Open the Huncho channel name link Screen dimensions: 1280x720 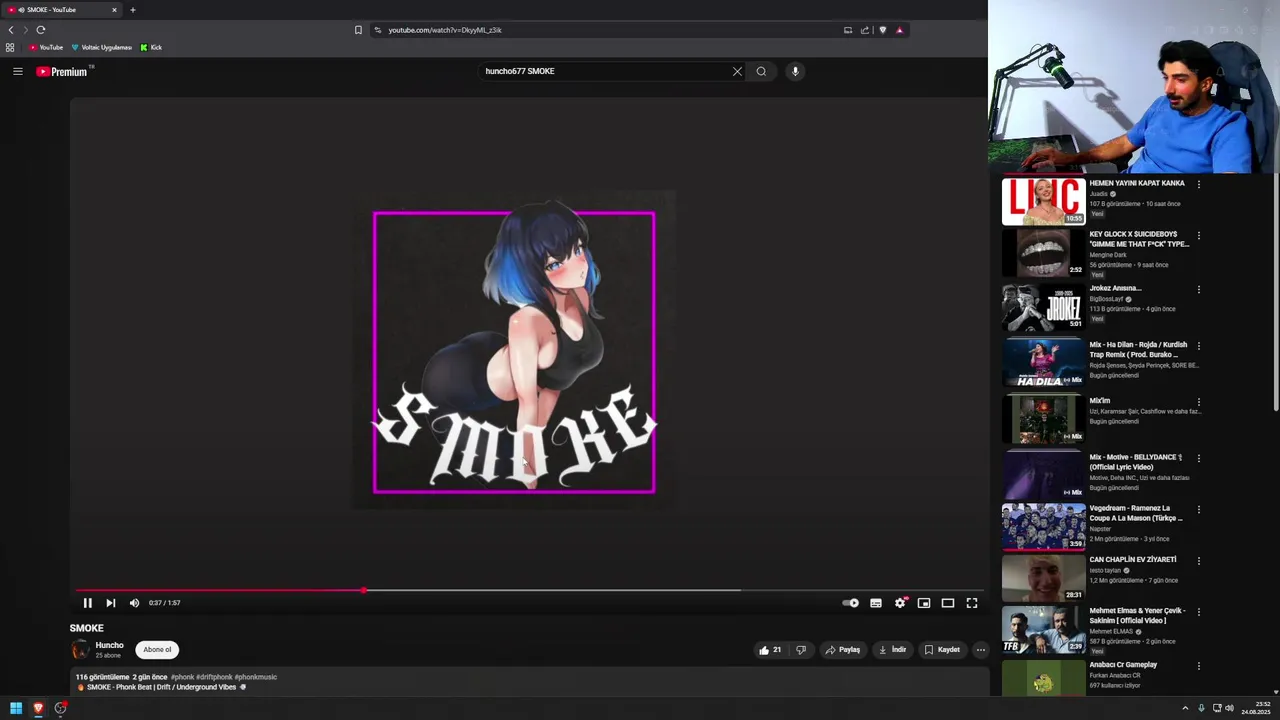pos(109,646)
